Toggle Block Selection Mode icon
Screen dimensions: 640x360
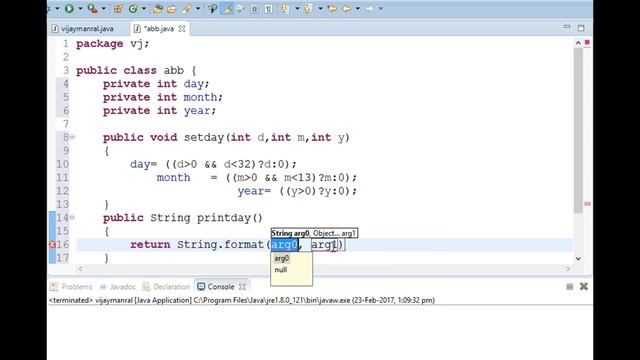pyautogui.click(x=254, y=8)
